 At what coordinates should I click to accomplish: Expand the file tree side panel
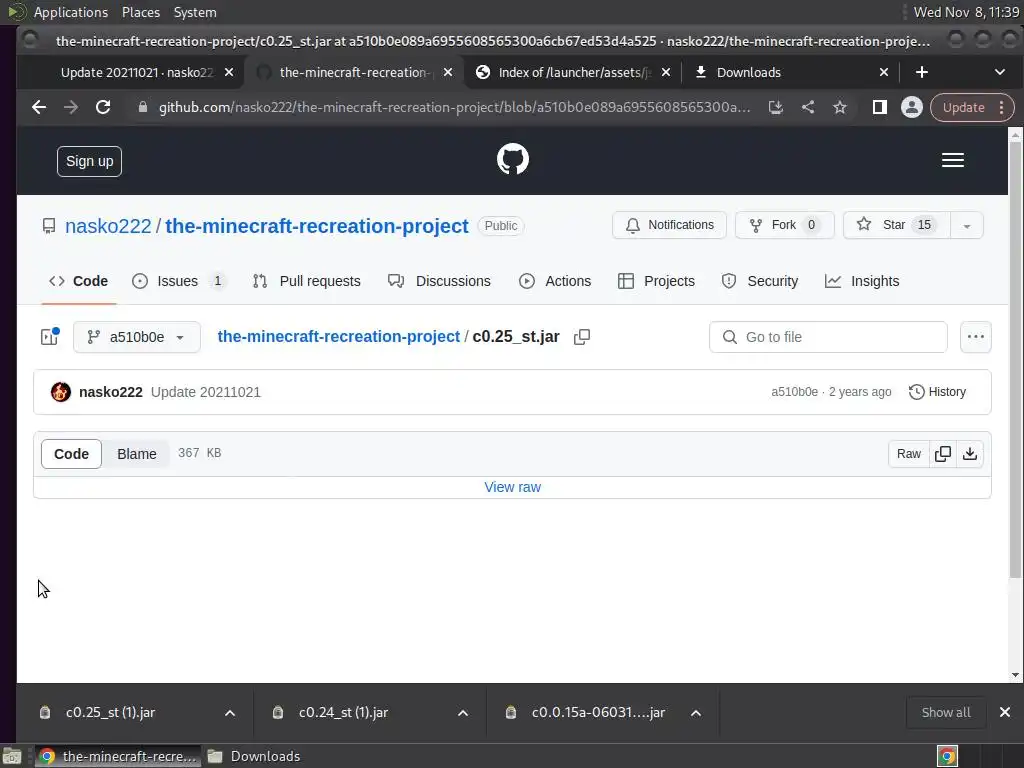[x=50, y=337]
